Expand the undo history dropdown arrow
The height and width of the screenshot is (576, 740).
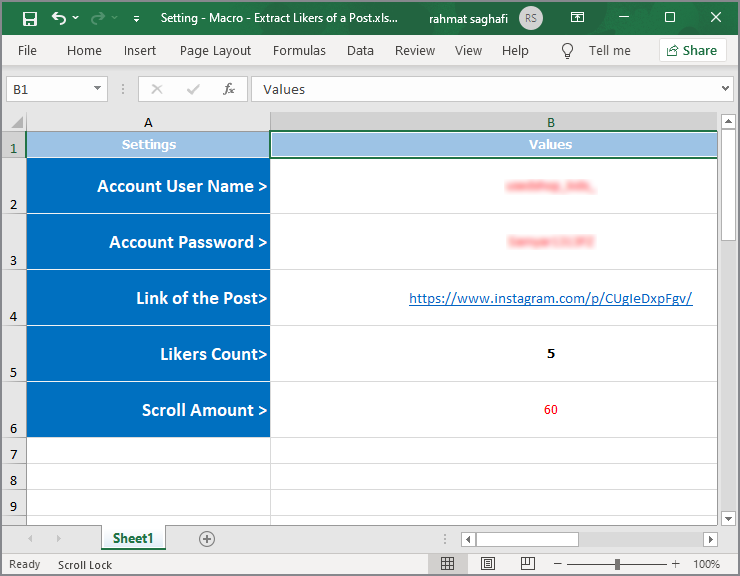pyautogui.click(x=76, y=18)
